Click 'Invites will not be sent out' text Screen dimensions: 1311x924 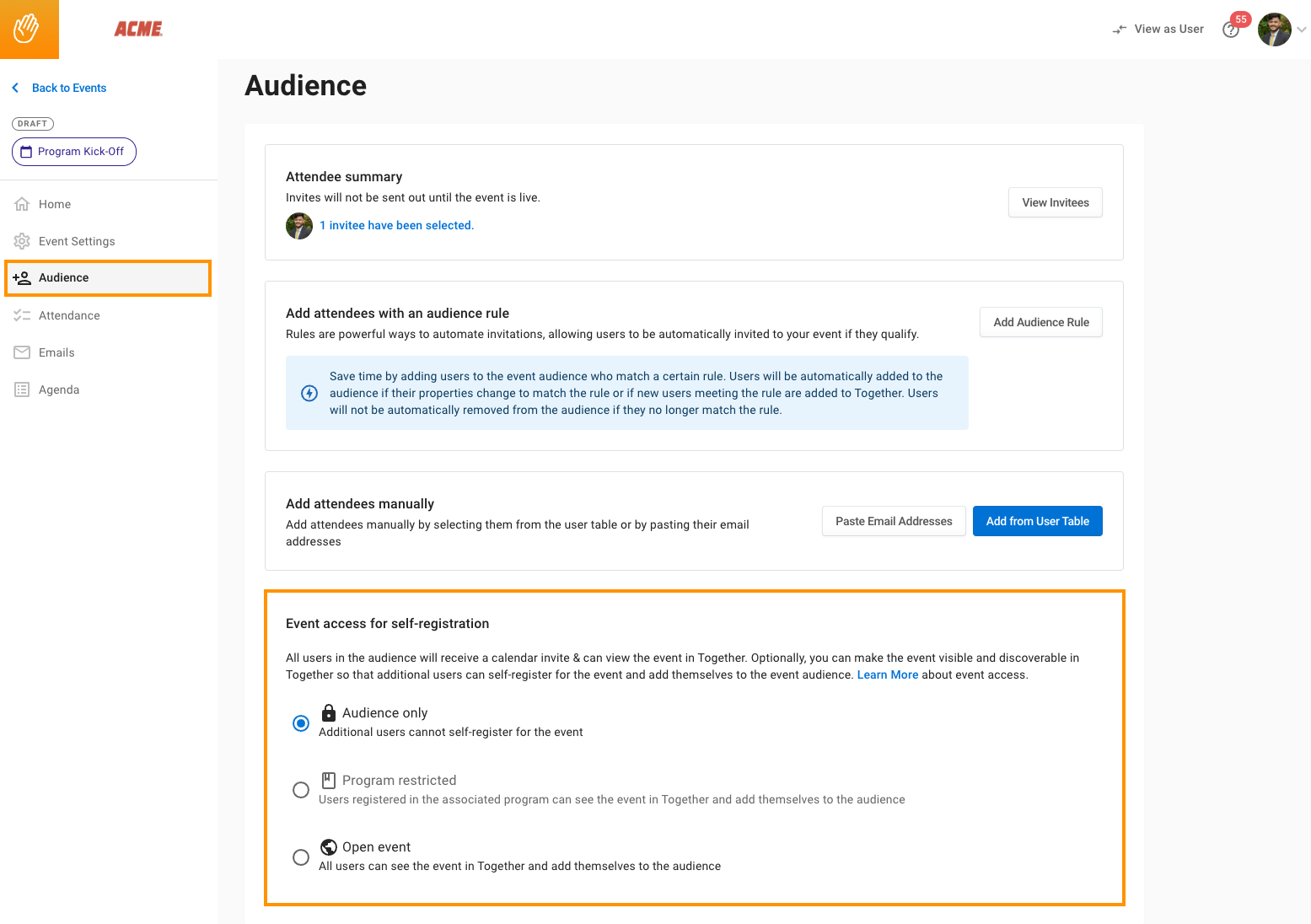coord(413,197)
